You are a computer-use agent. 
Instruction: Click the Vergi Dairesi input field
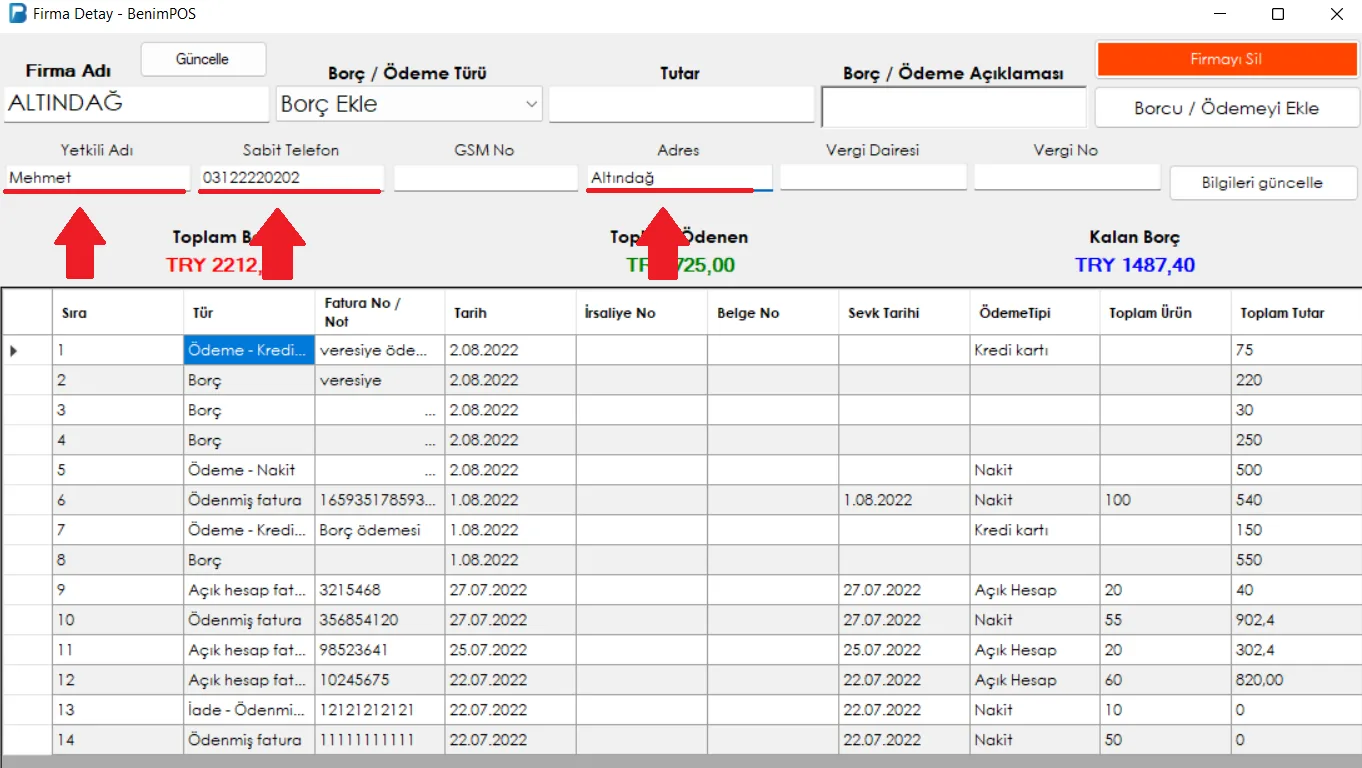(x=873, y=178)
